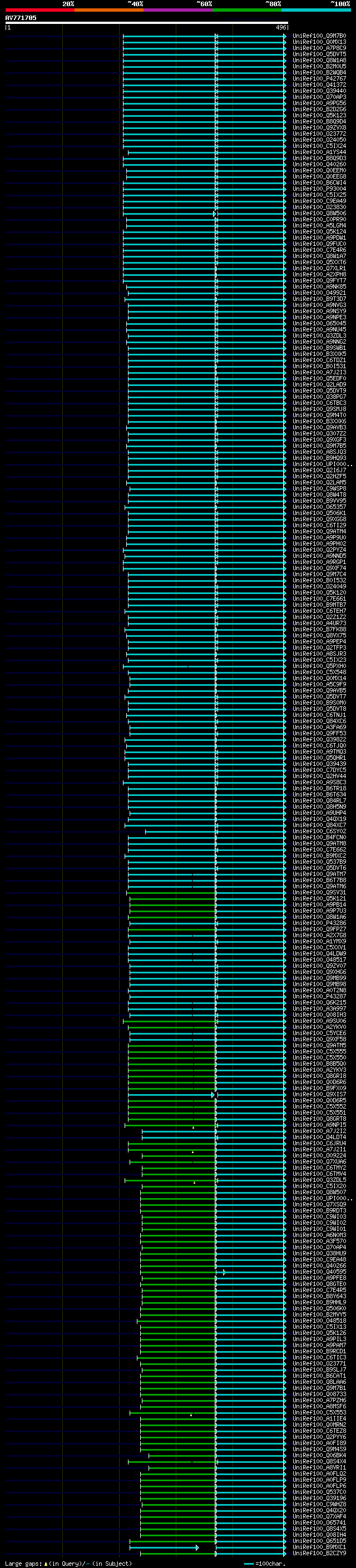The image size is (356, 1568).
Task: Select hit label UniRef100_A1YS44
Action: tap(319, 152)
